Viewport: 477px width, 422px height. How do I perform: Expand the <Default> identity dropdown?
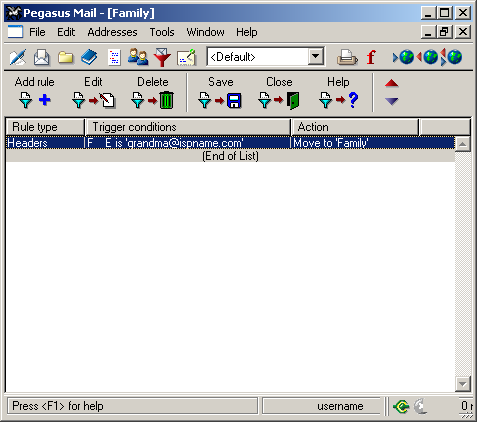pos(315,57)
